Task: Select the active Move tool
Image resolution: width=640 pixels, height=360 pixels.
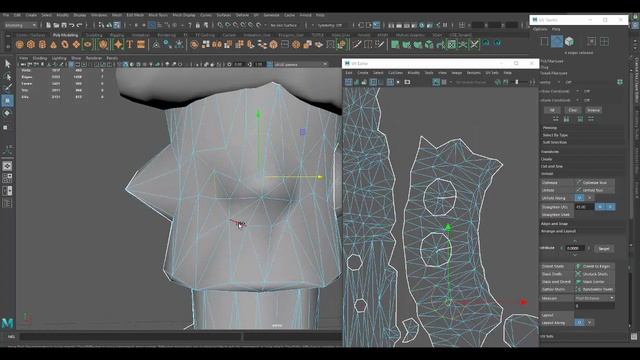Action: tap(7, 100)
